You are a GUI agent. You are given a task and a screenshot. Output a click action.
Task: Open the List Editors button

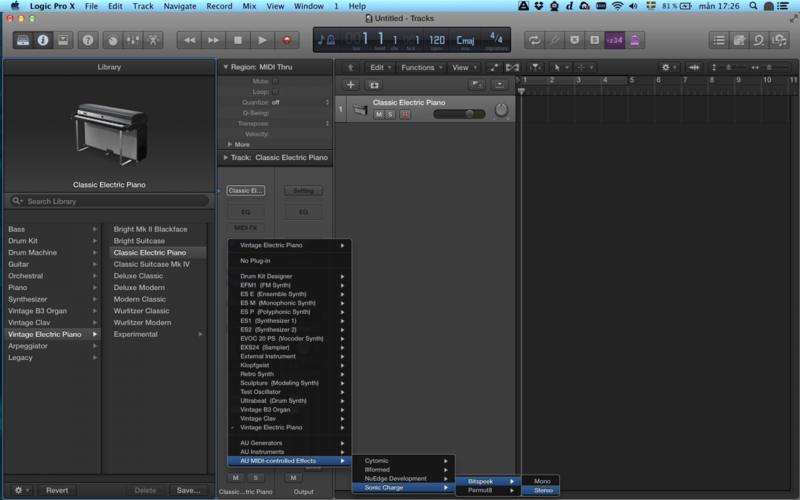tap(719, 40)
